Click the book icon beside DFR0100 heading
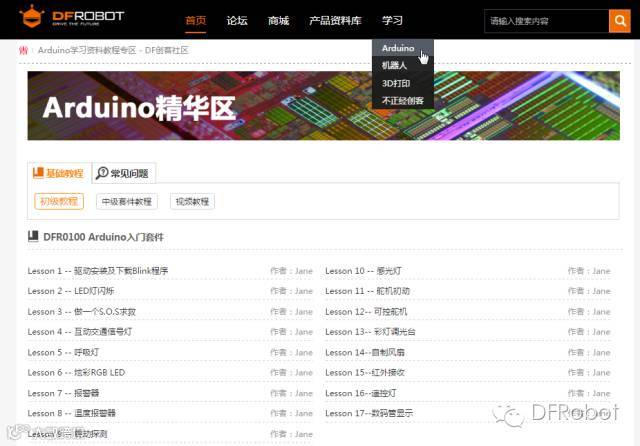The height and width of the screenshot is (446, 640). (33, 236)
